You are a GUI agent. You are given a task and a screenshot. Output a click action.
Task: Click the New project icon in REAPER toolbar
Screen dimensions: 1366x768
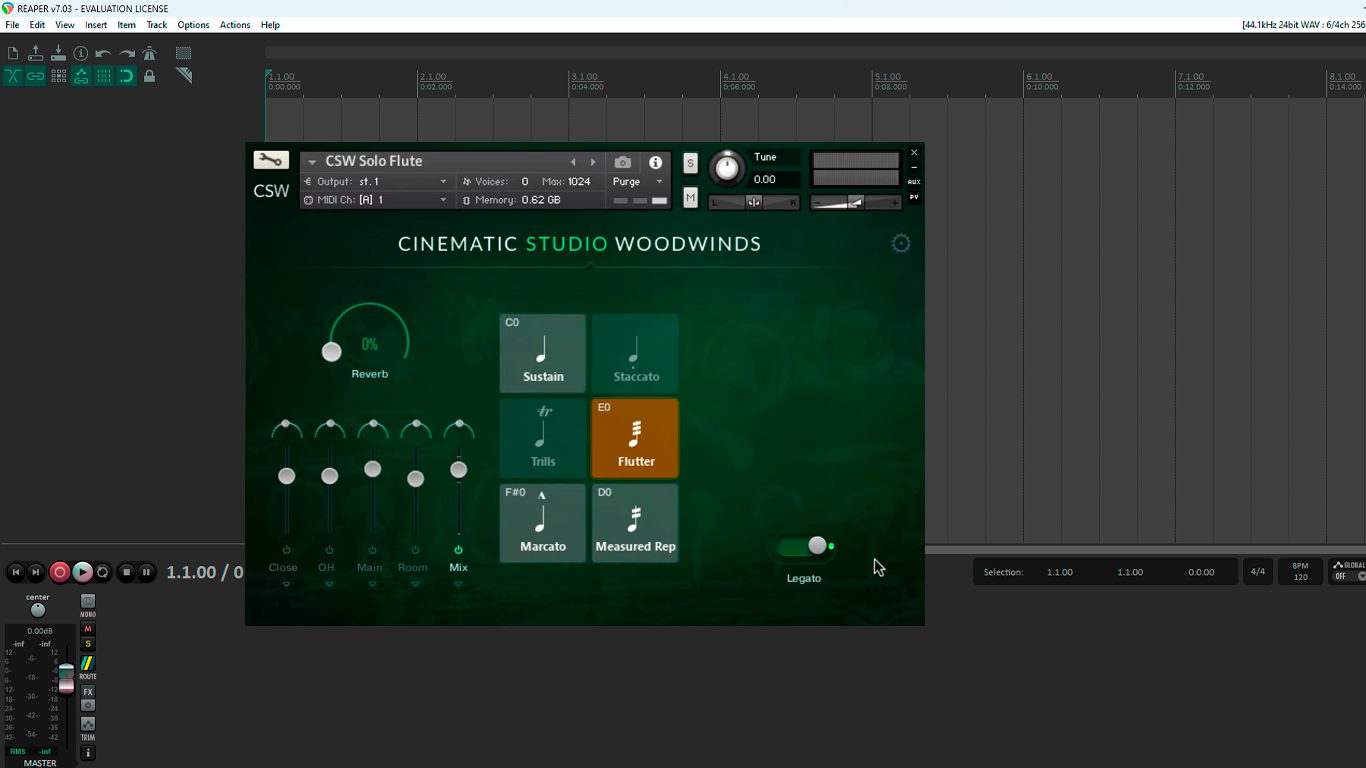13,53
